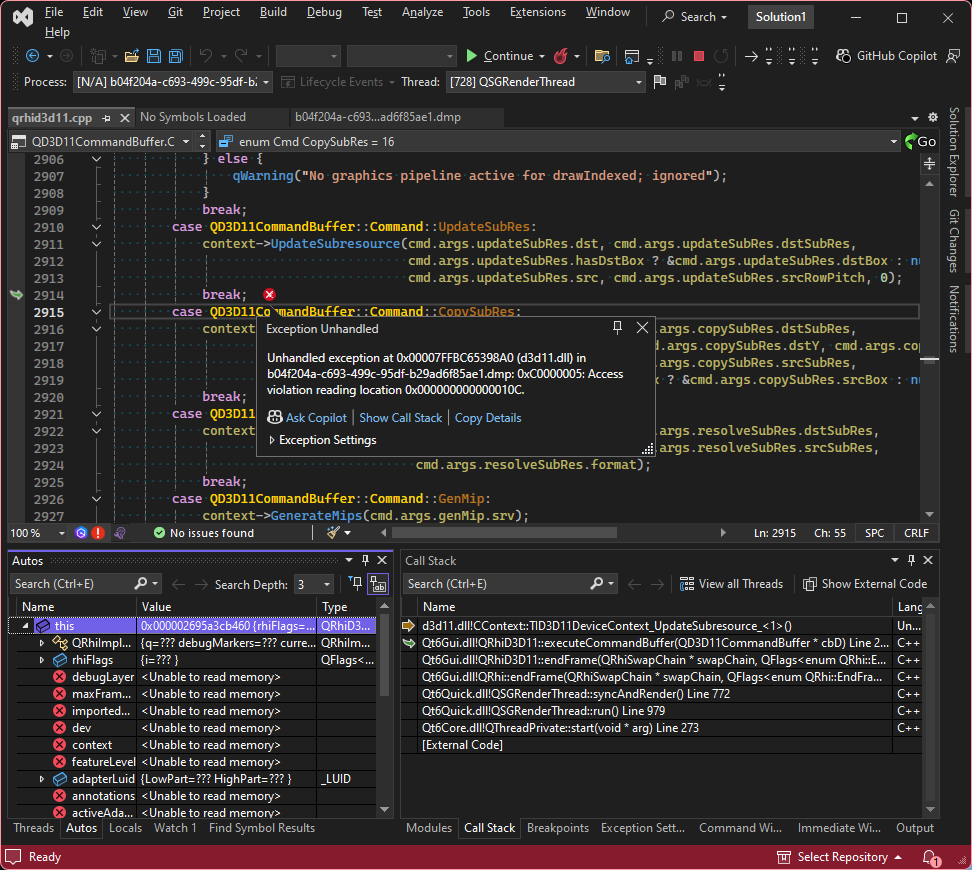Open the Extensions menu
The height and width of the screenshot is (870, 972).
[x=537, y=12]
